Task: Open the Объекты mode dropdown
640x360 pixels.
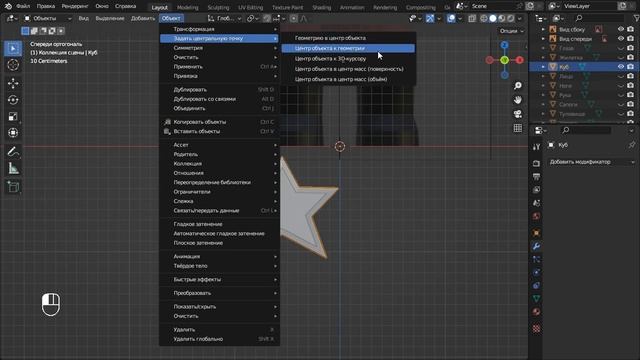Action: point(47,18)
